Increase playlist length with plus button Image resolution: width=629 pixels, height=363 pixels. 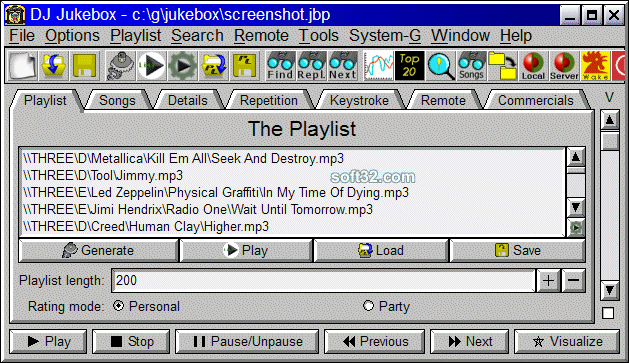(548, 280)
